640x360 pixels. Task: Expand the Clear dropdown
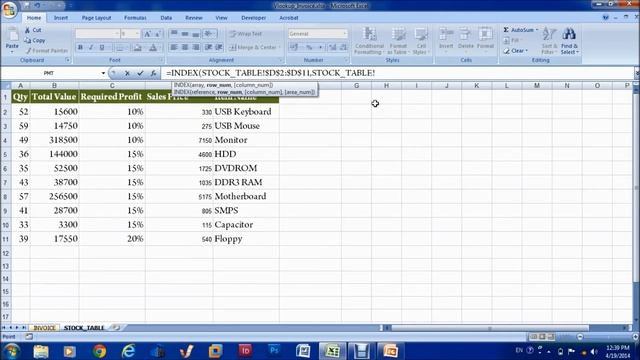[527, 51]
